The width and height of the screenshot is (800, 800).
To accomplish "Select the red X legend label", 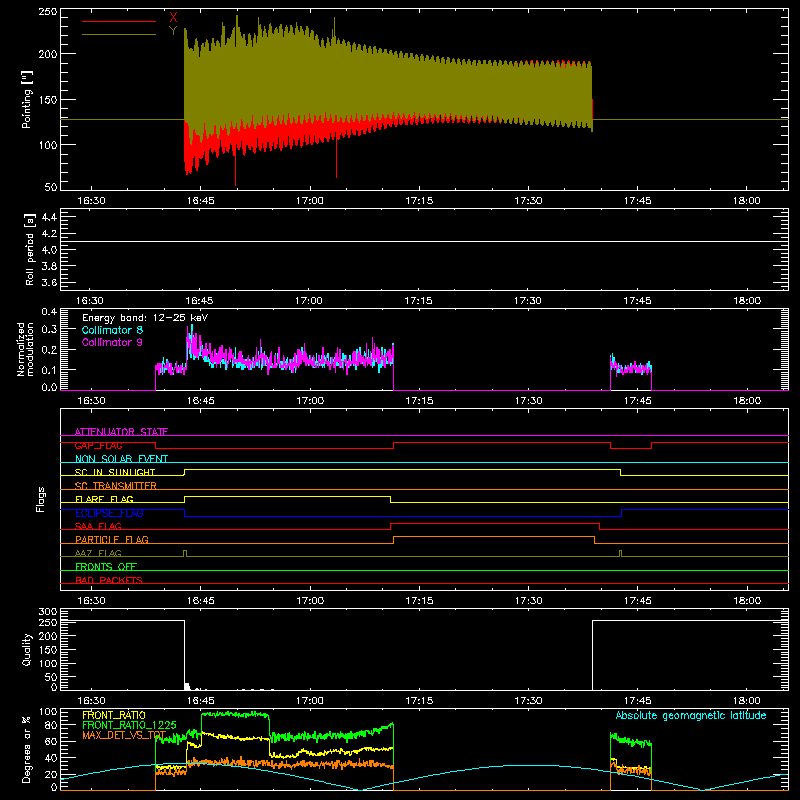I will click(x=173, y=17).
